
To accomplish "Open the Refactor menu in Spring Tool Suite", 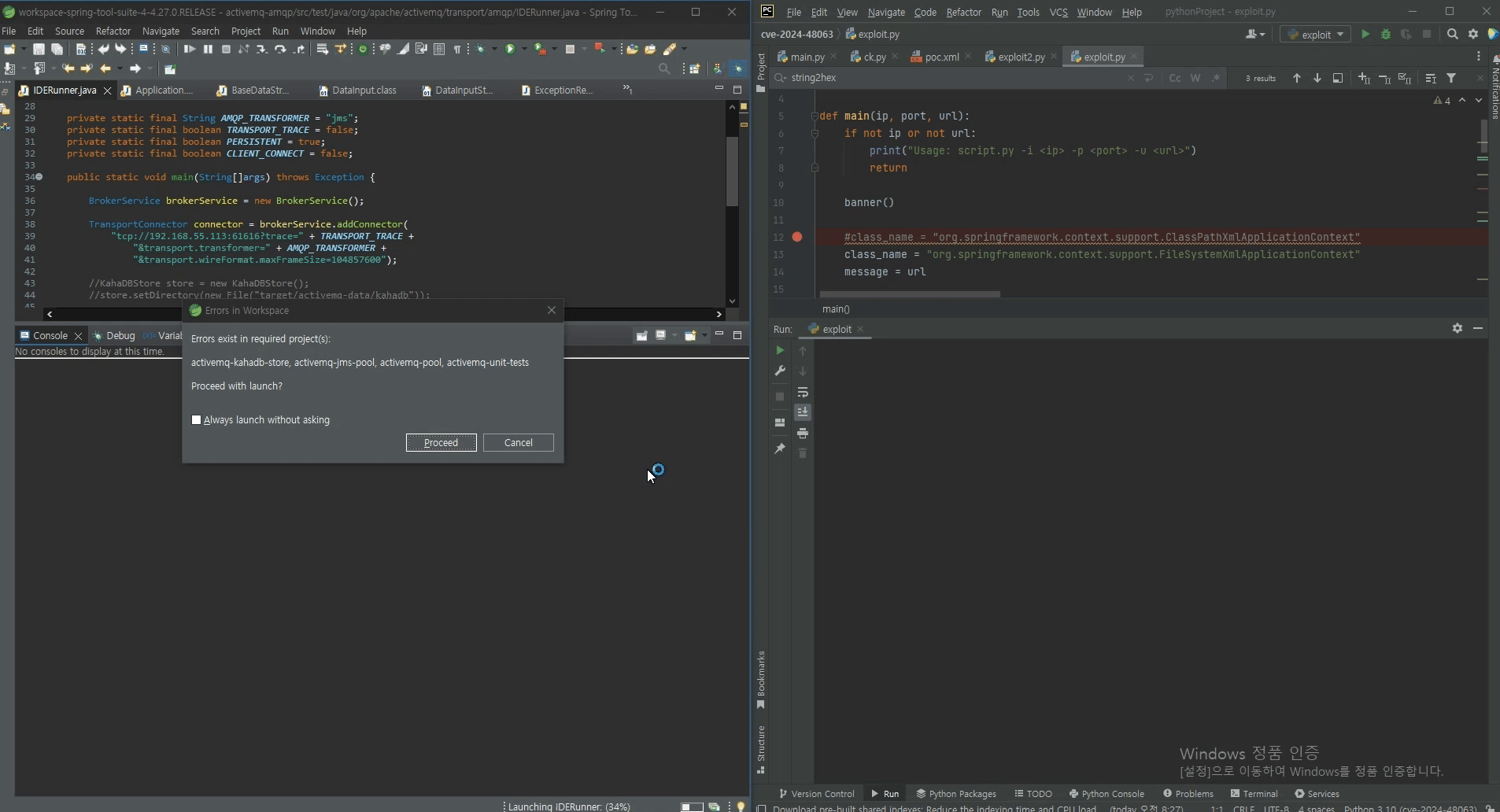I will click(x=113, y=31).
